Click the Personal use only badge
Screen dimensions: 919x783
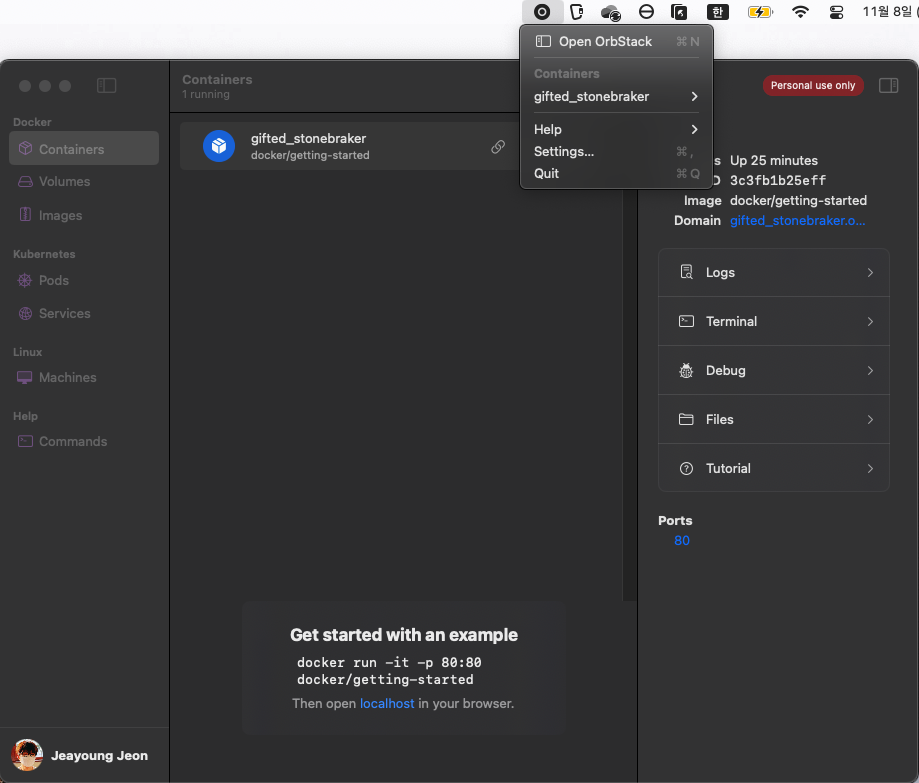pyautogui.click(x=813, y=86)
